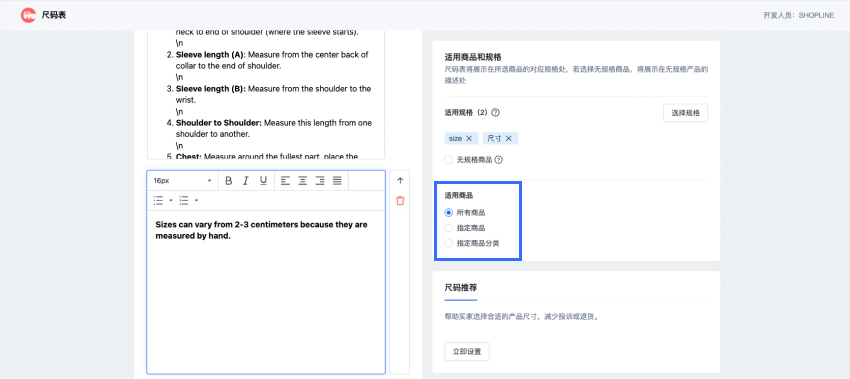Viewport: 850px width, 379px height.
Task: Click the Sleeve length (A) list item
Action: tap(272, 60)
